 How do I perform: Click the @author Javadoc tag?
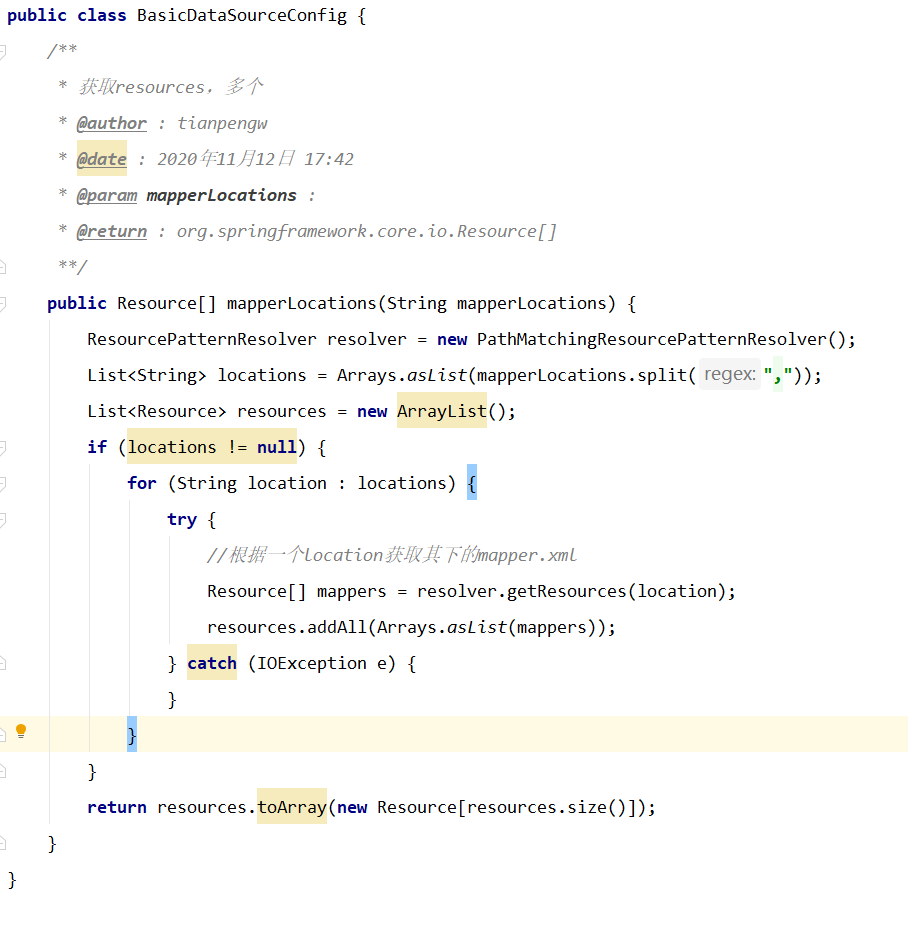click(111, 123)
